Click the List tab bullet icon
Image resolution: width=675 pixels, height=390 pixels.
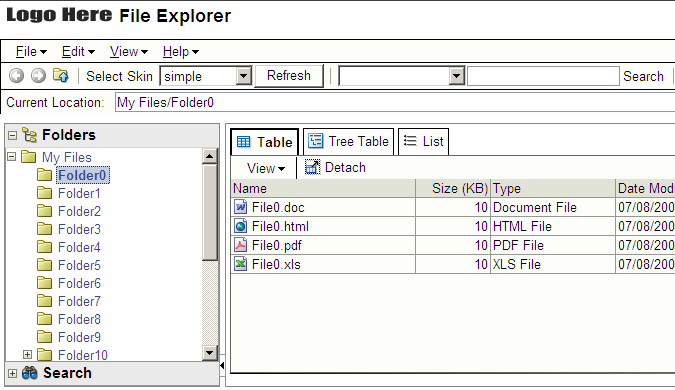[x=410, y=141]
